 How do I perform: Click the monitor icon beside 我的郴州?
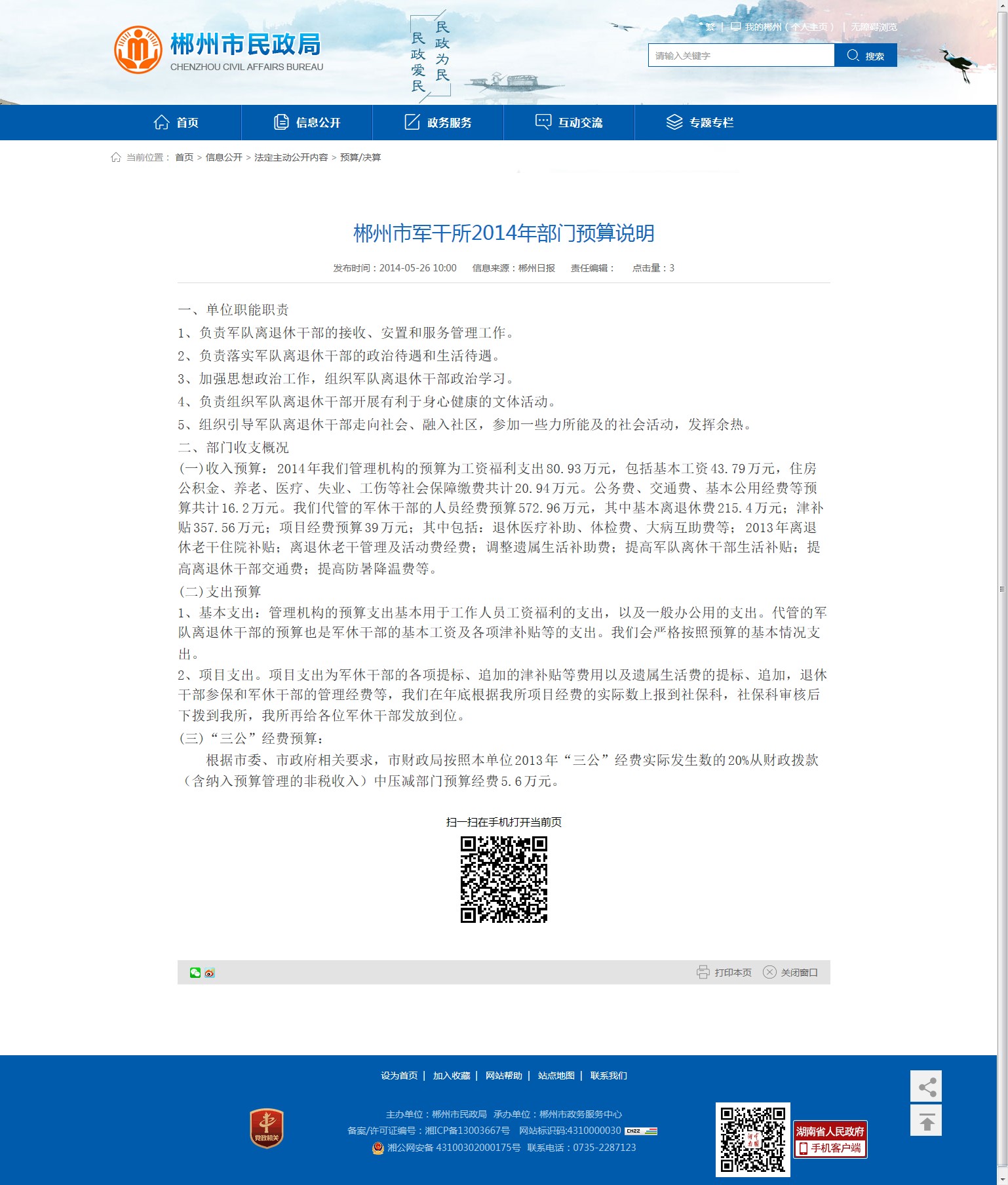(736, 27)
